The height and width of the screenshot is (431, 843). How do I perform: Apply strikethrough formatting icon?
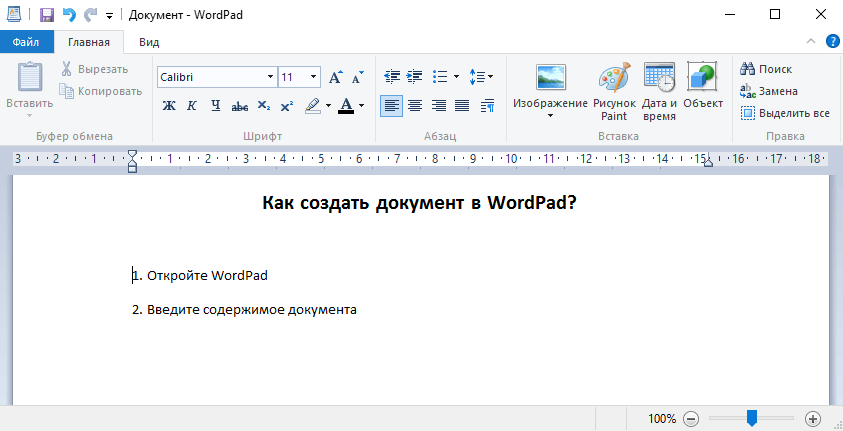click(239, 106)
